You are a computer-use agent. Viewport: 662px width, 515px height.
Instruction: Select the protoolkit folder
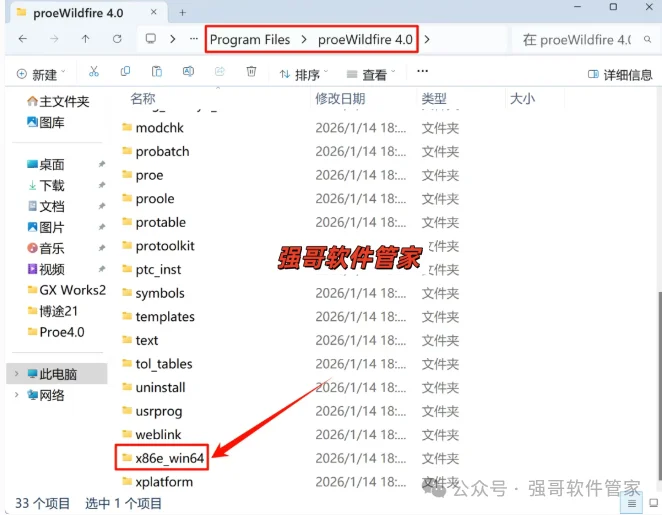coord(158,246)
